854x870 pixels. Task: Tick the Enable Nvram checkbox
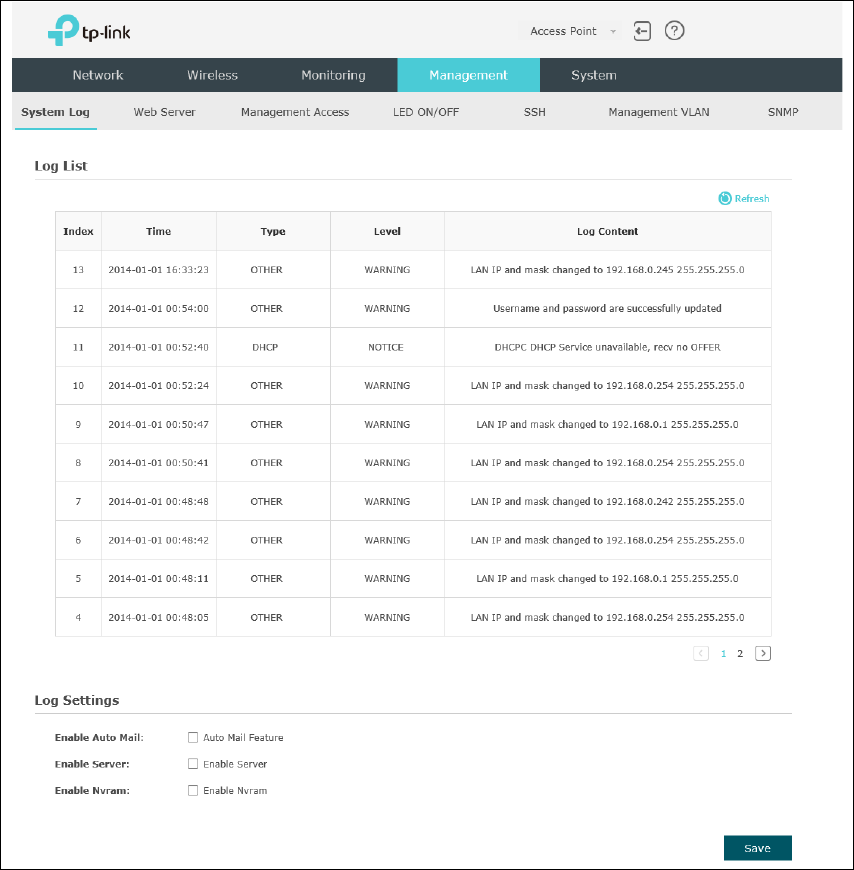pyautogui.click(x=193, y=791)
